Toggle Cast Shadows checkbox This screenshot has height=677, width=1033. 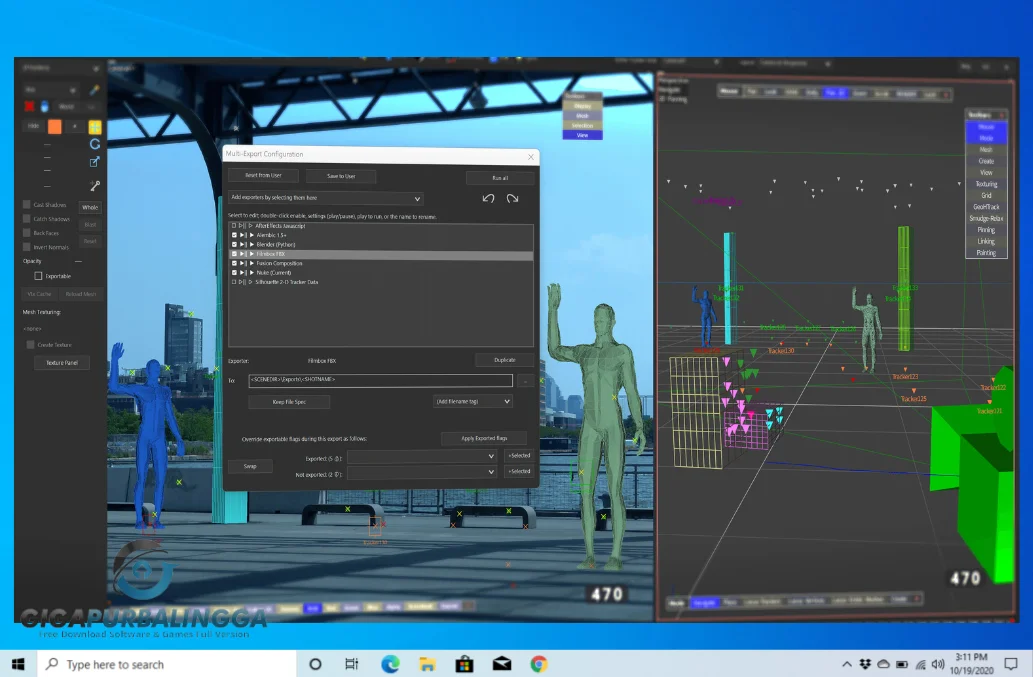[27, 205]
